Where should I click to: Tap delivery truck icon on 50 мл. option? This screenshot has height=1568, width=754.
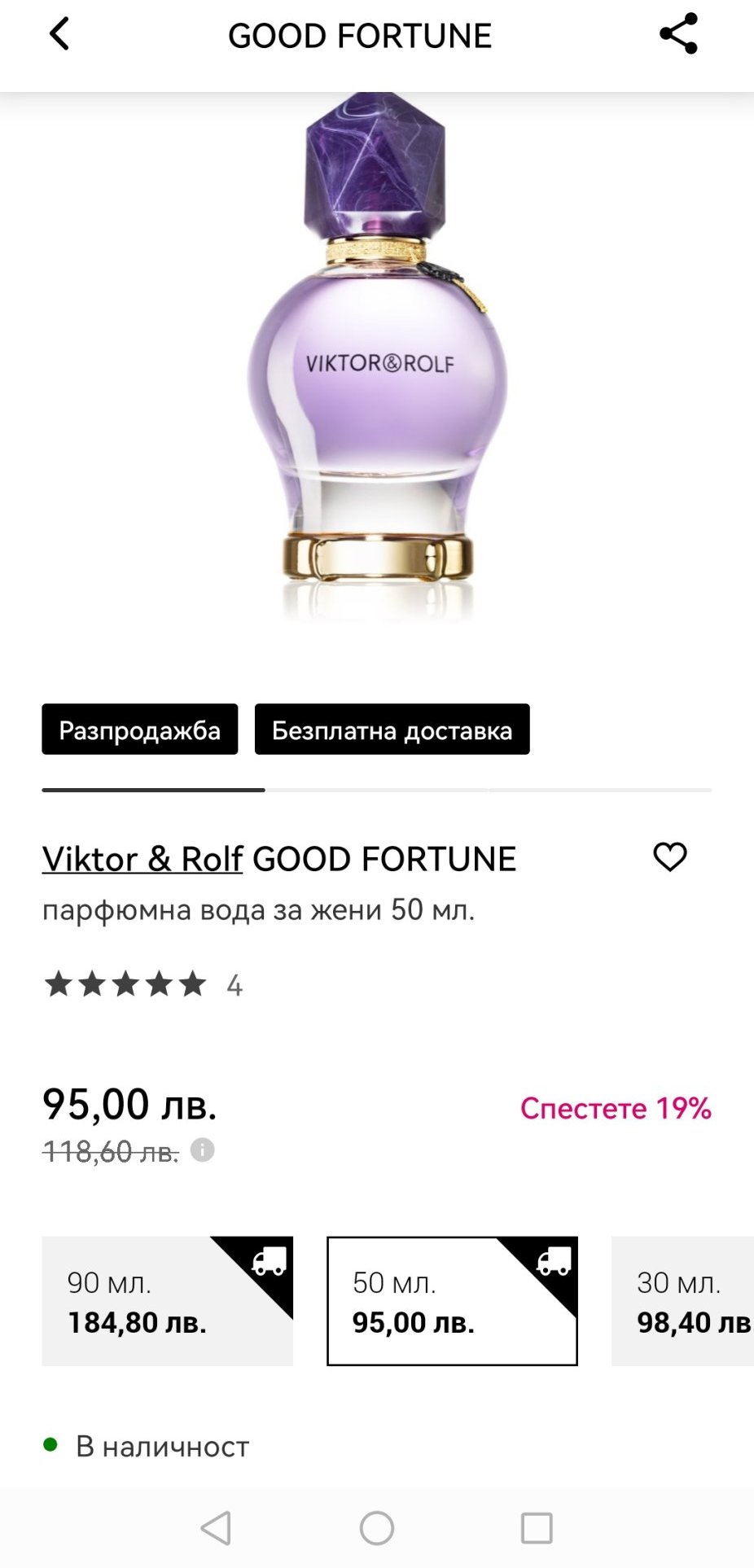pyautogui.click(x=555, y=1261)
